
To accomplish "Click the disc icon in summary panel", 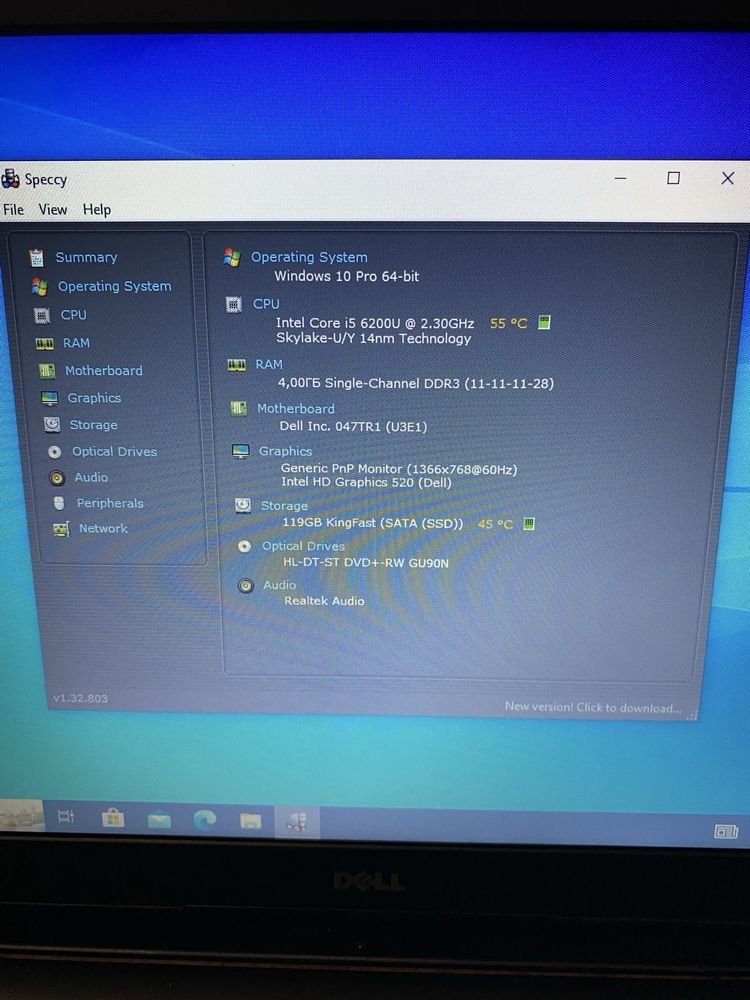I will coord(244,547).
